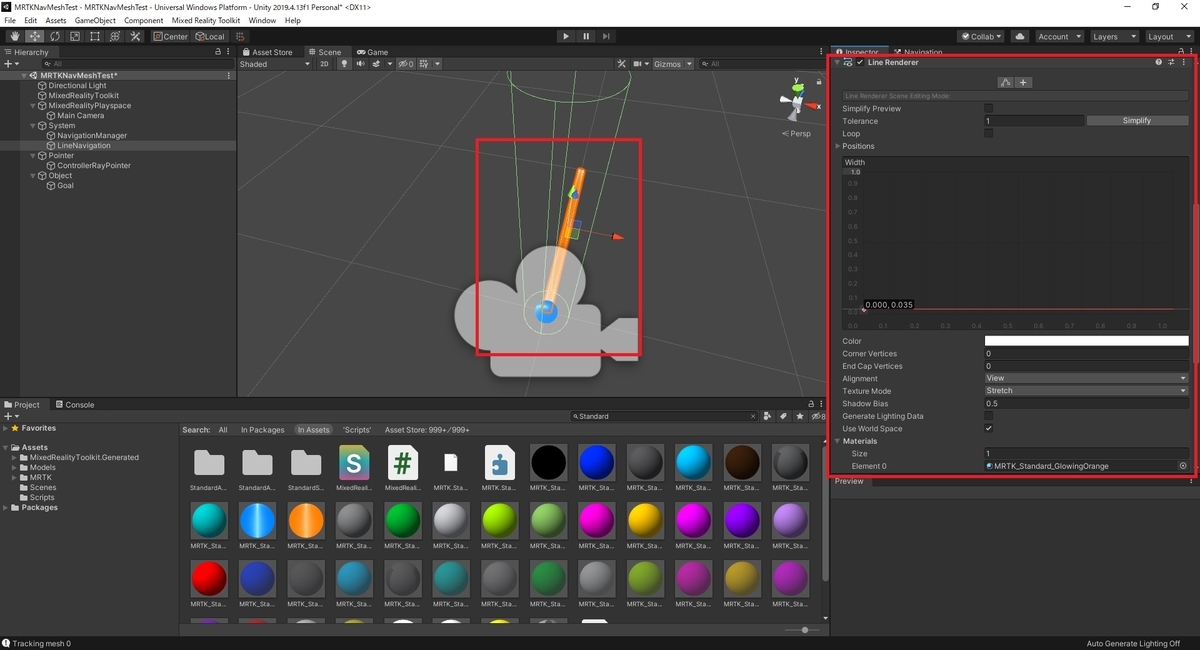Open the GameObject menu
Screen dimensions: 1200x650
96,20
